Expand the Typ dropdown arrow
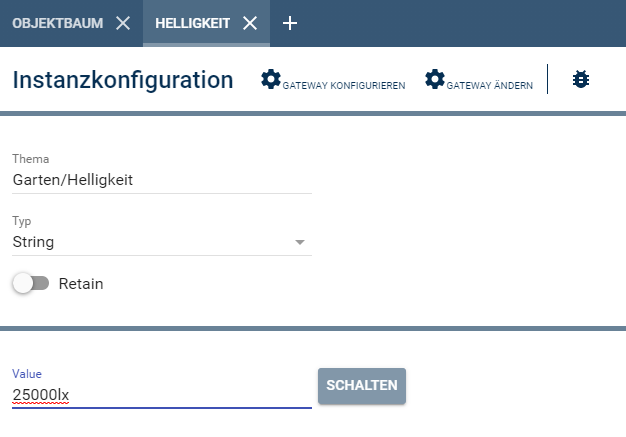 pos(300,242)
